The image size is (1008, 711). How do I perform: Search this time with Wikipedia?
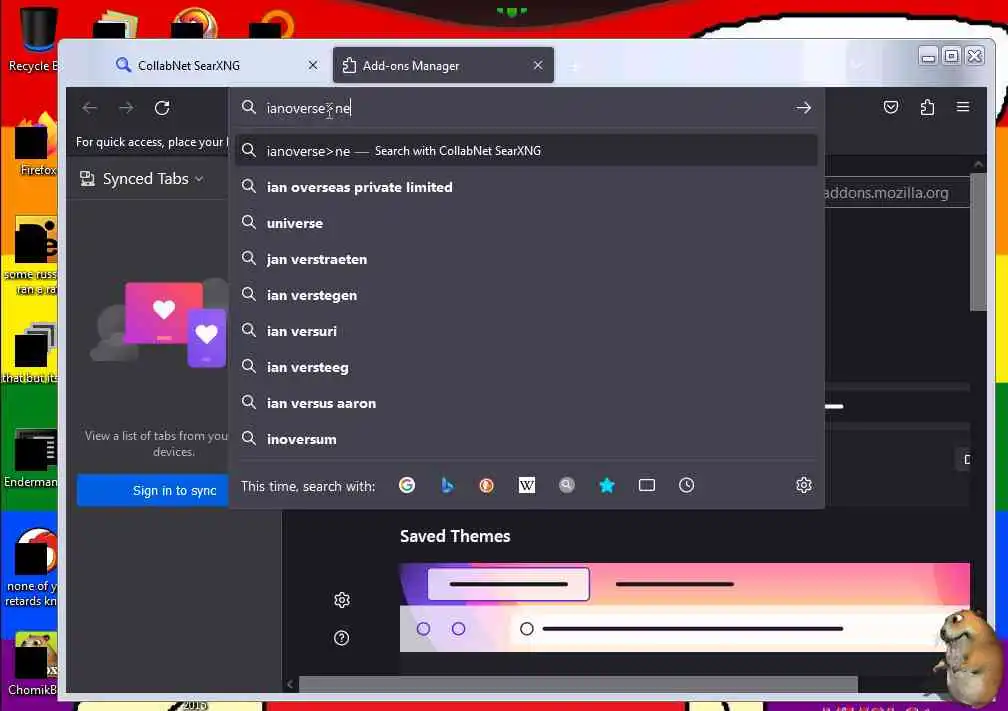pyautogui.click(x=526, y=485)
